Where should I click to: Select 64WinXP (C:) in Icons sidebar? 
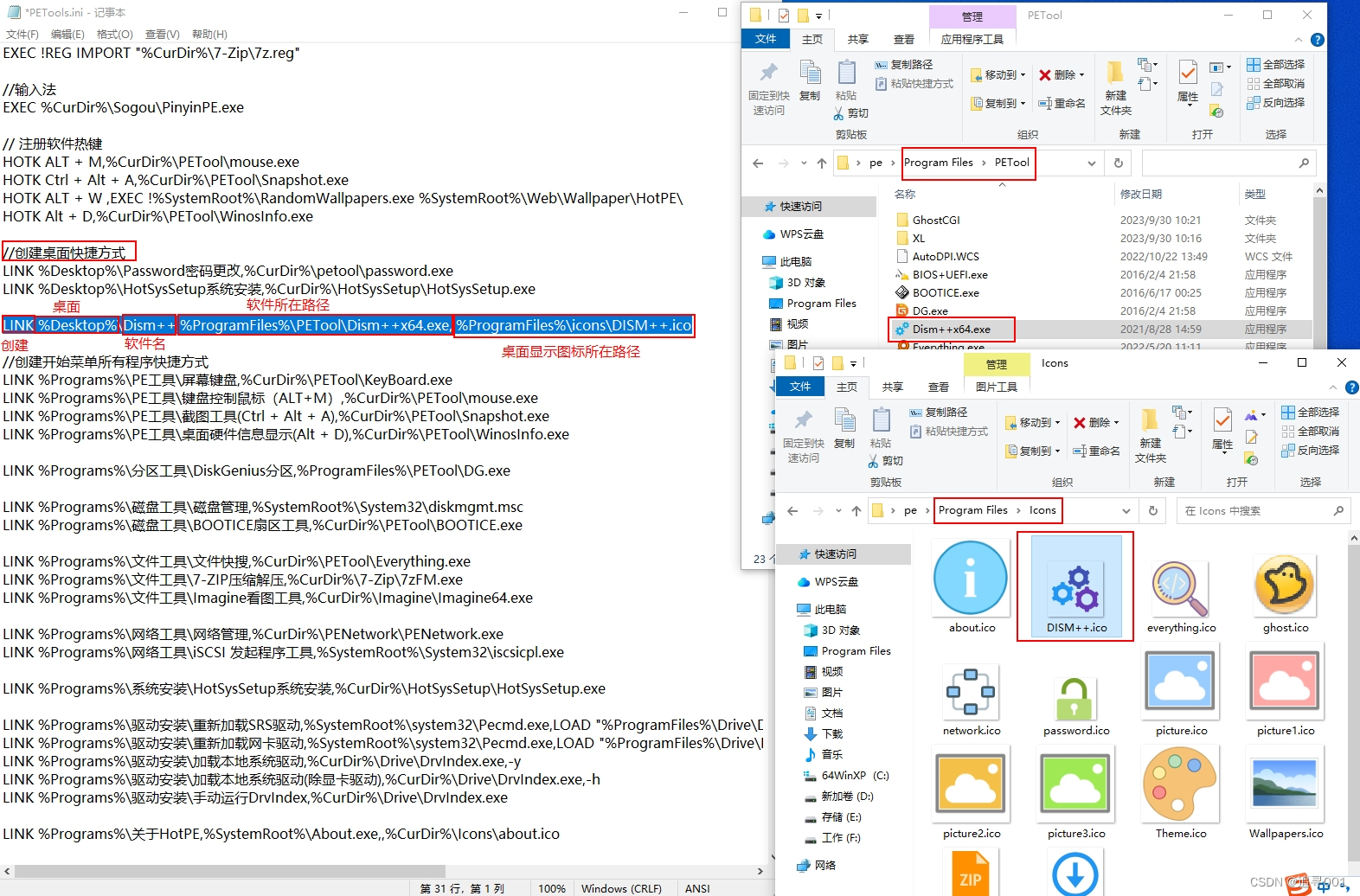846,776
